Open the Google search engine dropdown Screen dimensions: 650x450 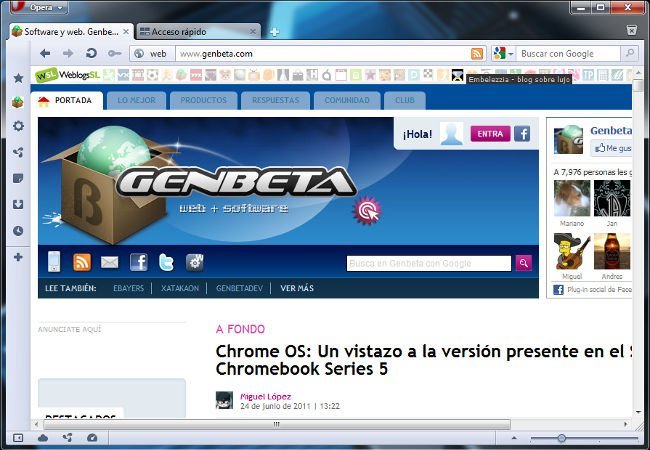click(503, 53)
